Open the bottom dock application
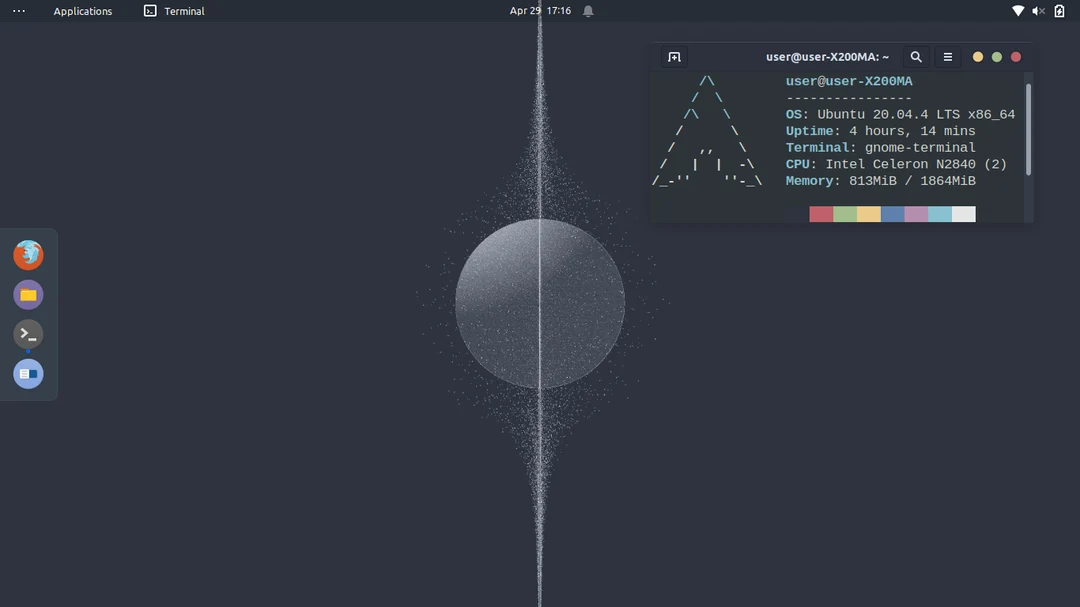The width and height of the screenshot is (1080, 607). point(28,373)
